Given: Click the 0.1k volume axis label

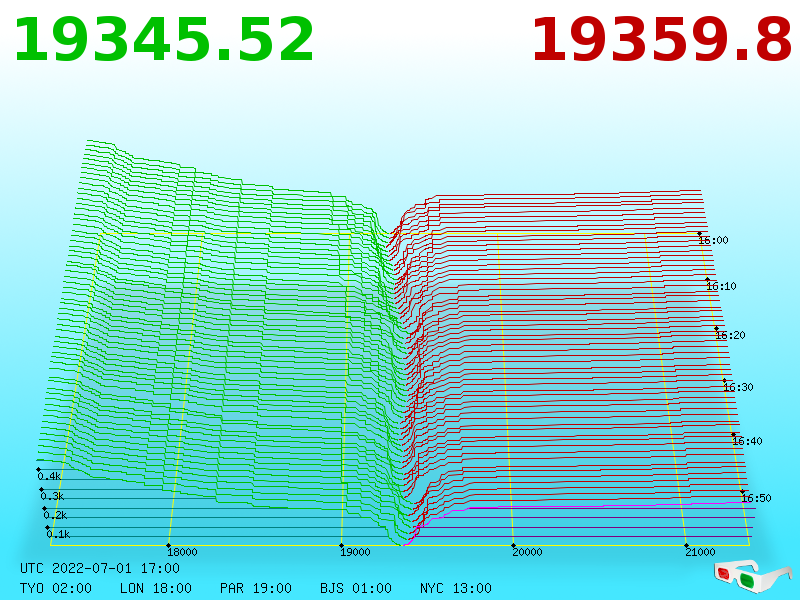Looking at the screenshot, I should coord(58,534).
